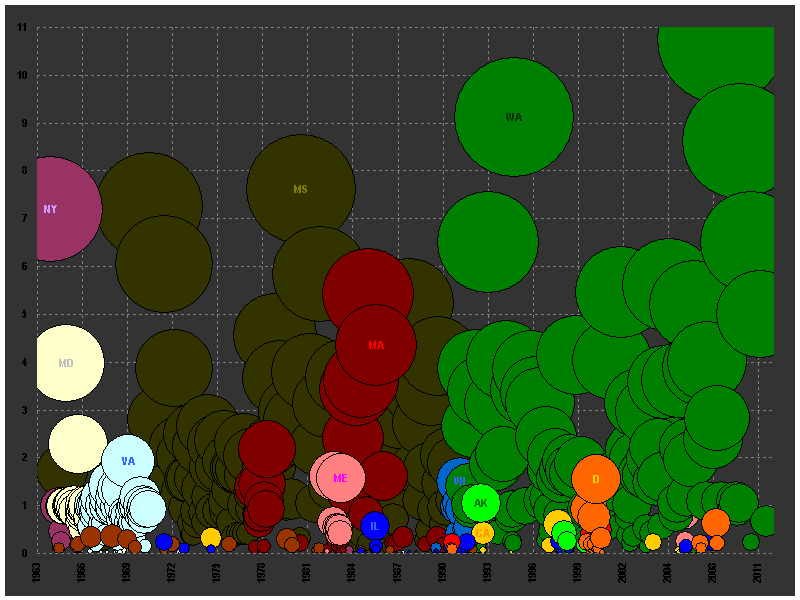
Task: Select the large green WA bubble
Action: pyautogui.click(x=514, y=117)
